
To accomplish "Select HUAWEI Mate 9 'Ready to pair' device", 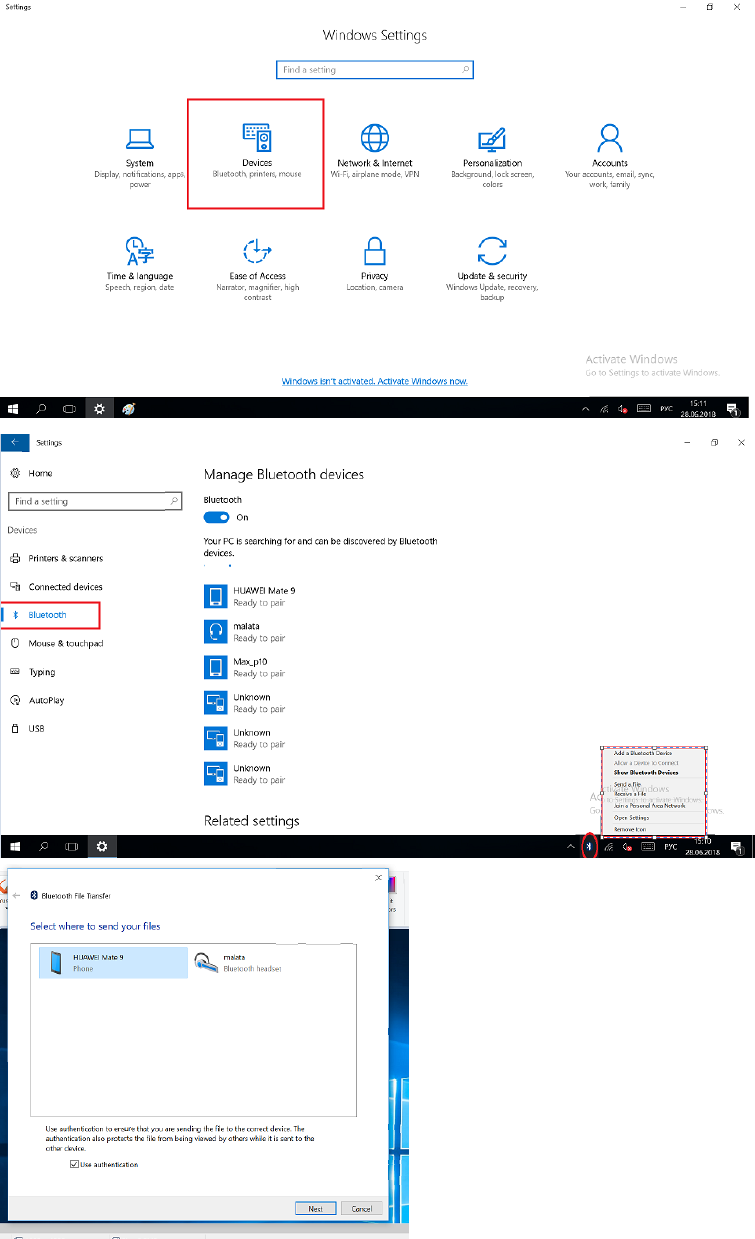I will coord(250,596).
